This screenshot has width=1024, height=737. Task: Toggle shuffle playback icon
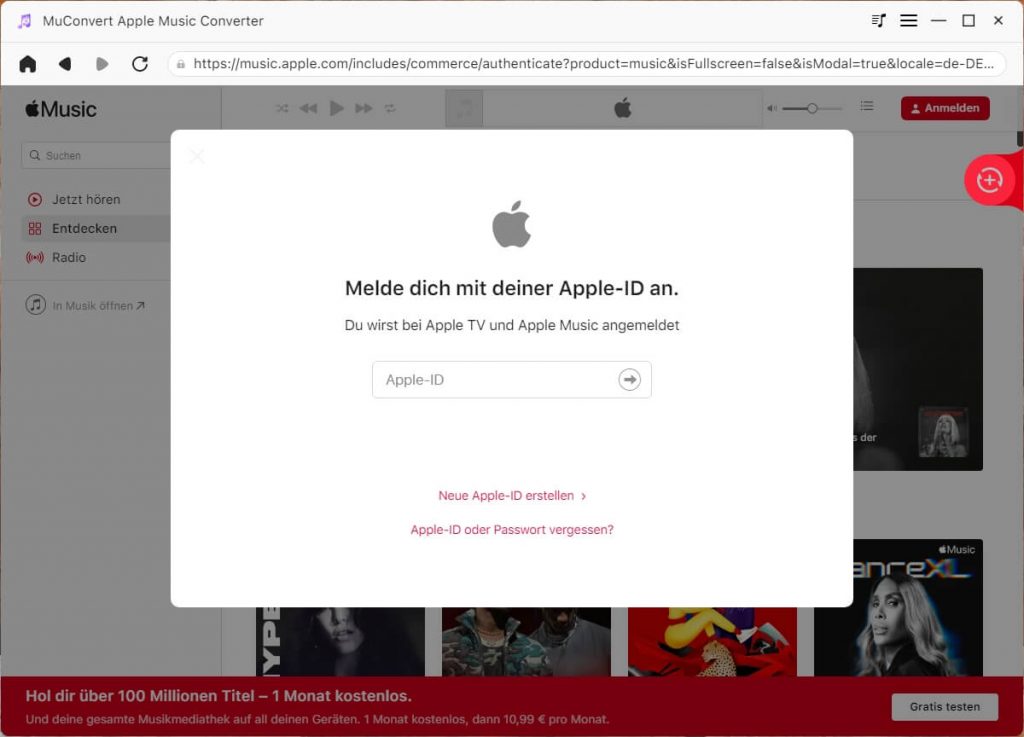(x=282, y=108)
